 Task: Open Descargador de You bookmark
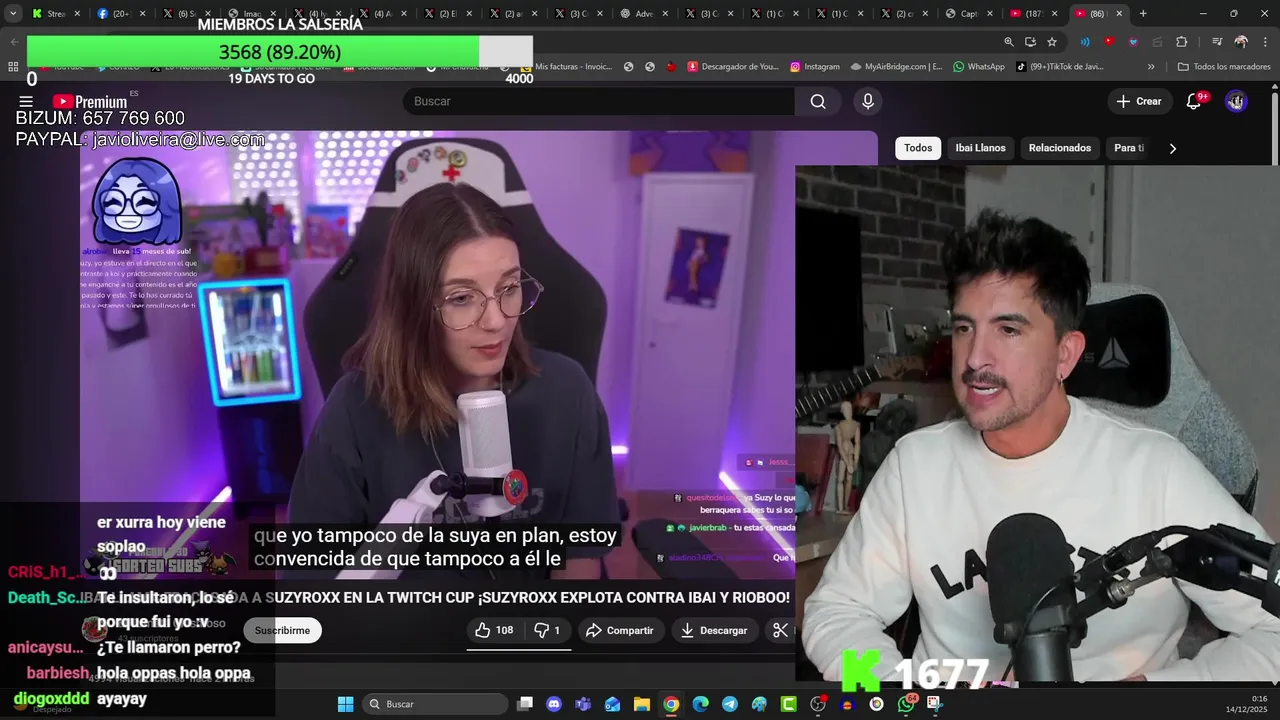(733, 67)
